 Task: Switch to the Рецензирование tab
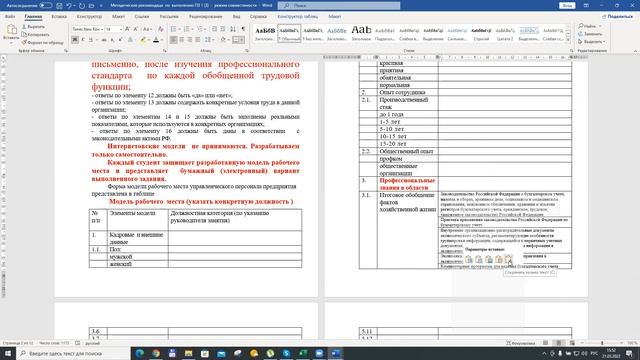(x=205, y=16)
